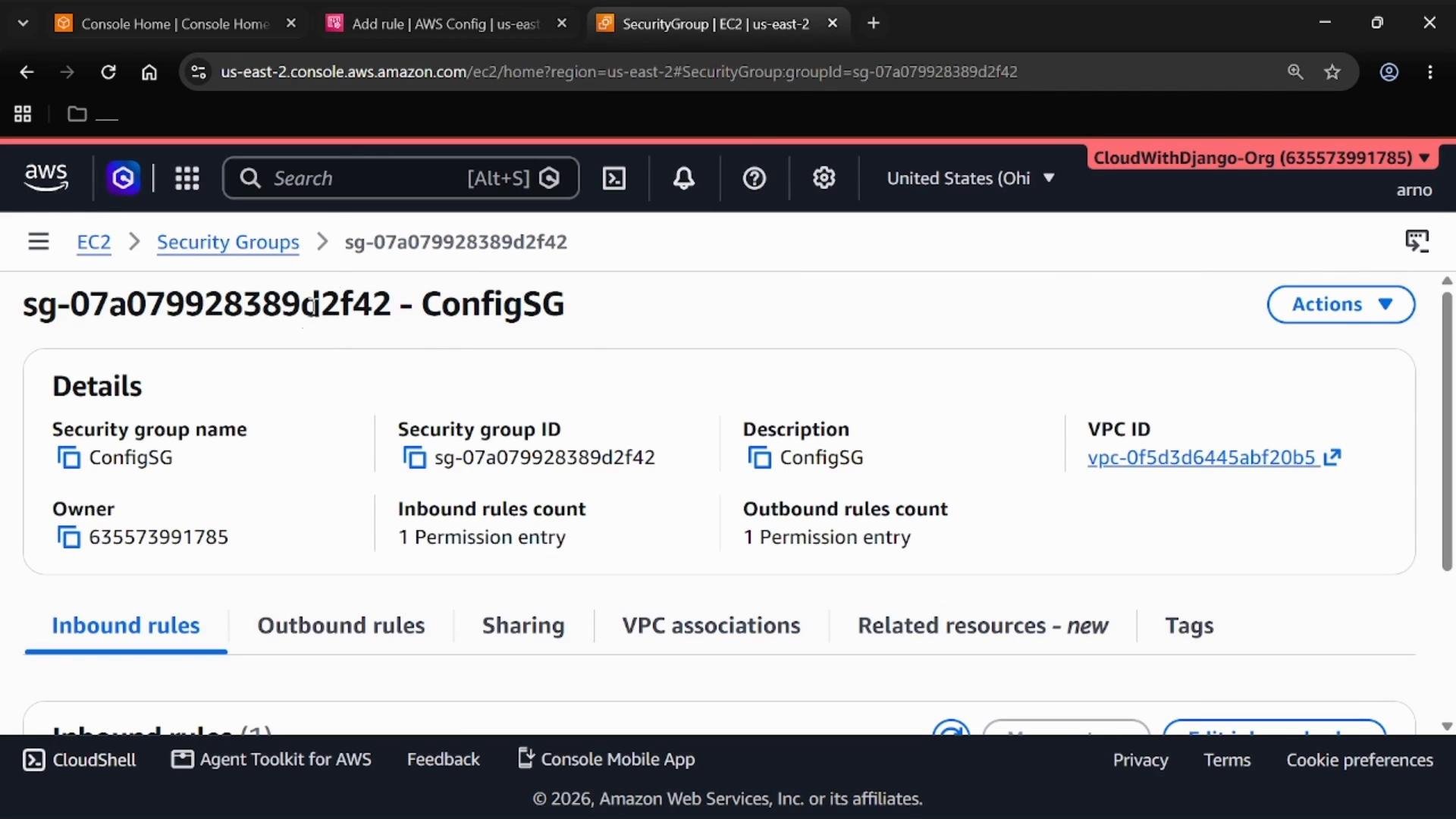
Task: Switch to the Inbound rules tab
Action: tap(126, 626)
